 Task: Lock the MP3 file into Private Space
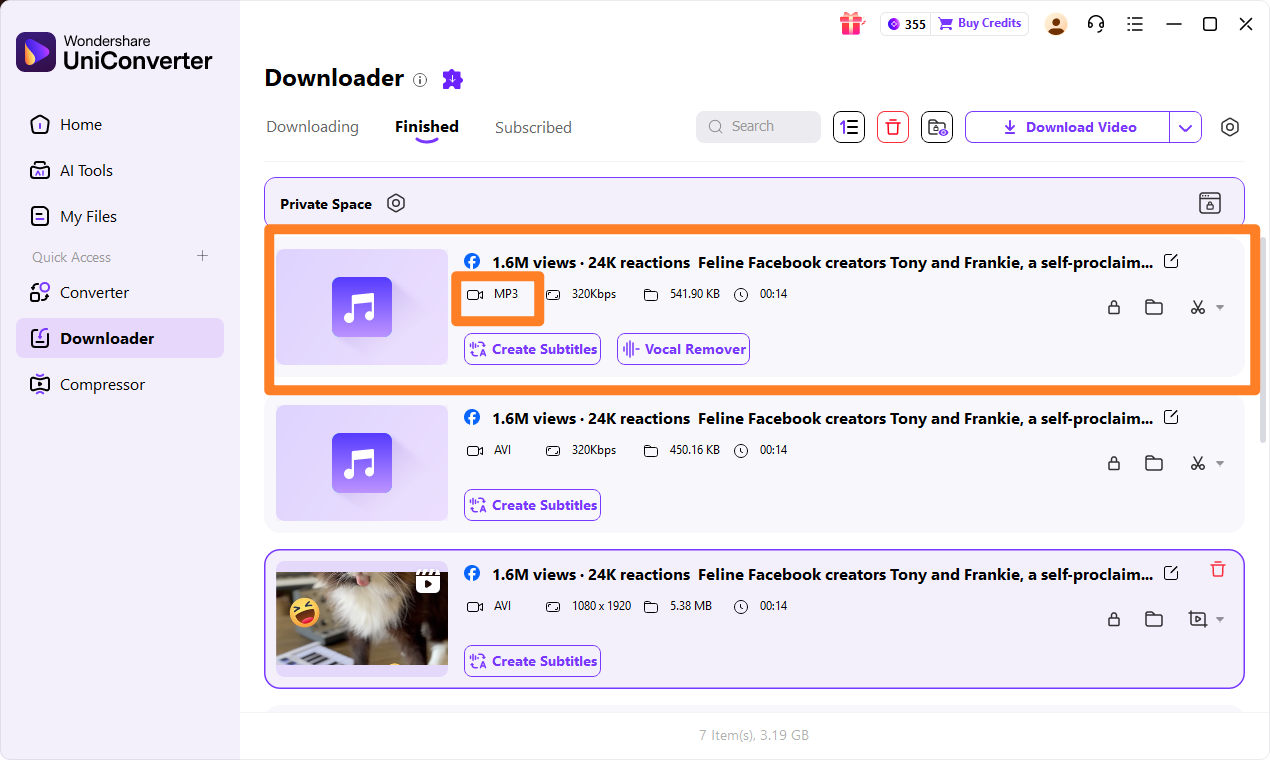pos(1114,307)
